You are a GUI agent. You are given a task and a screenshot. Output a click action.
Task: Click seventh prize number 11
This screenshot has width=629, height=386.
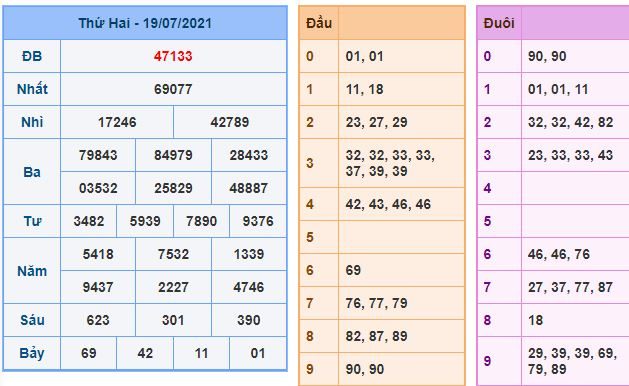pos(201,353)
